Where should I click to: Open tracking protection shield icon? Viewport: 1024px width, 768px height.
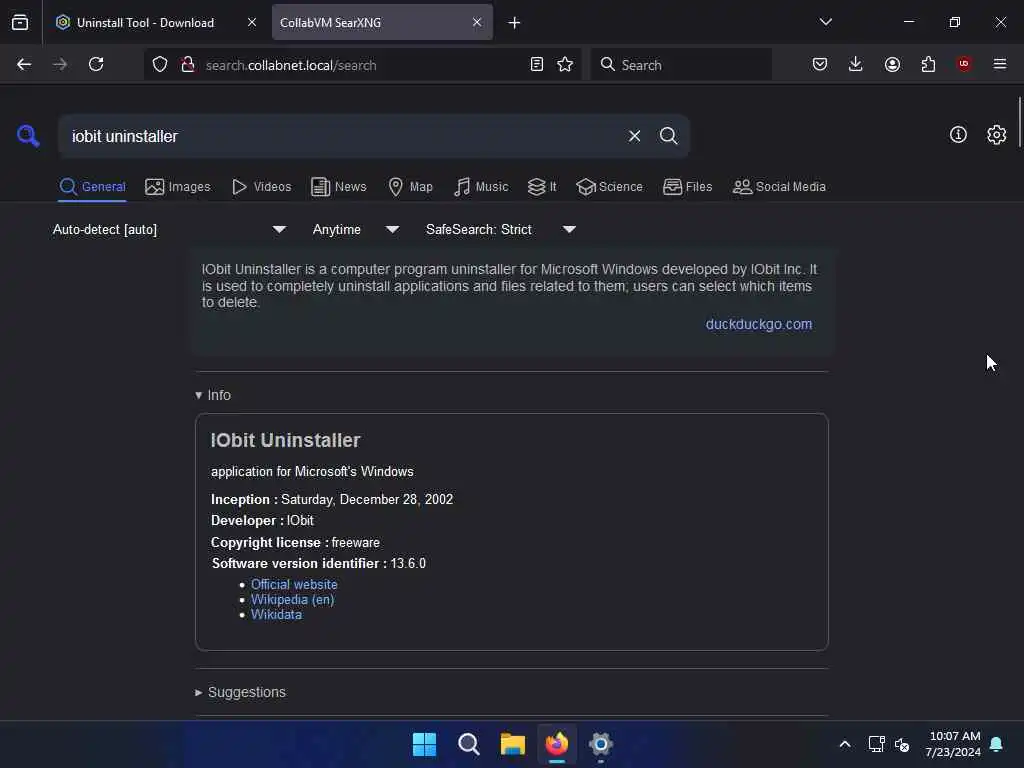(x=160, y=64)
